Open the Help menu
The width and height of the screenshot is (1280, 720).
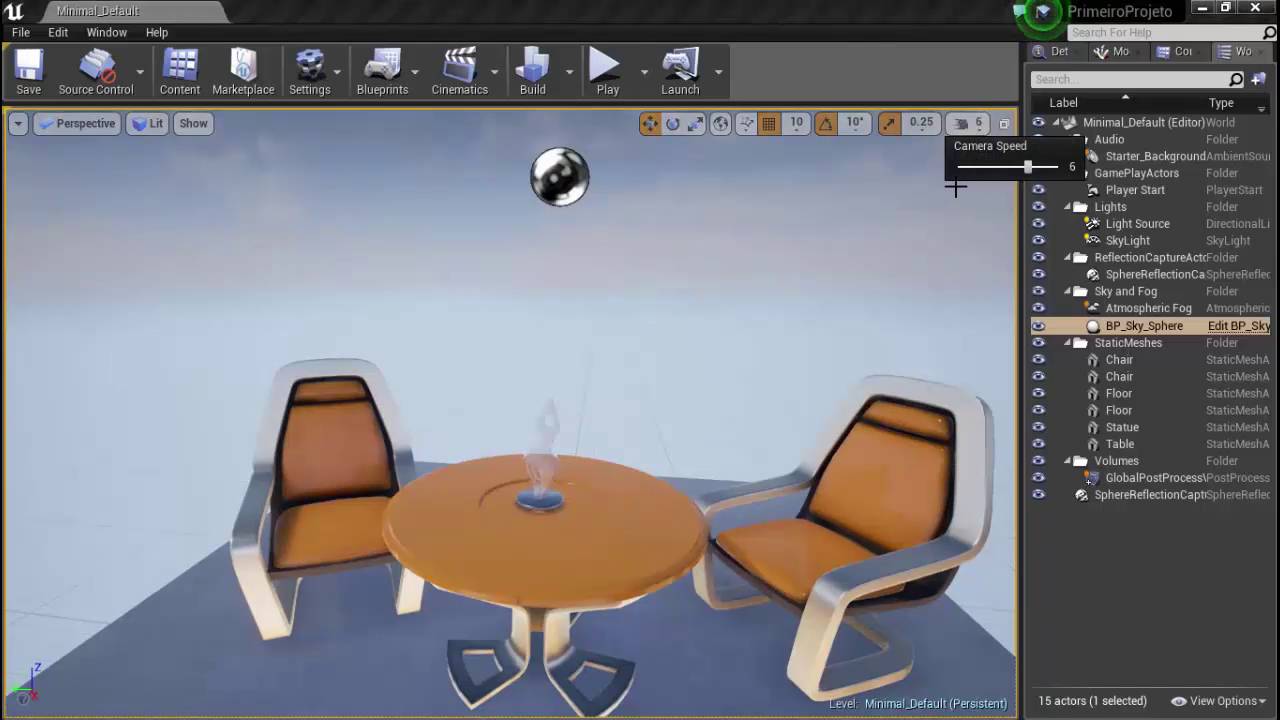157,32
